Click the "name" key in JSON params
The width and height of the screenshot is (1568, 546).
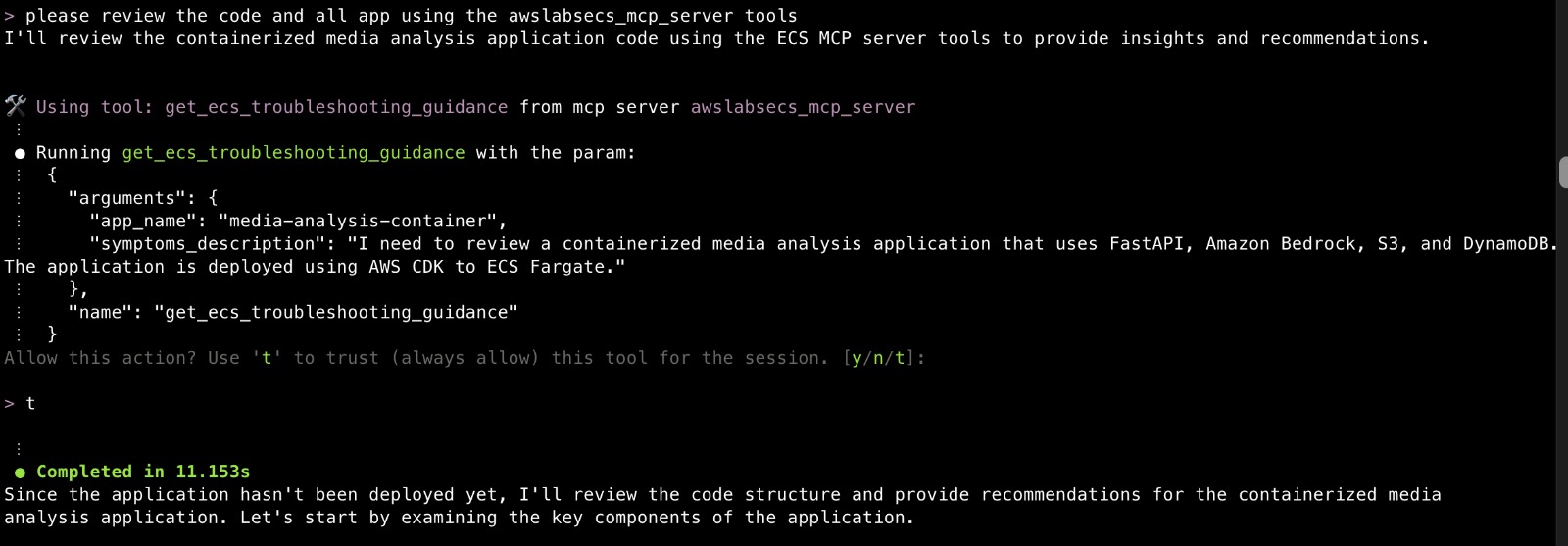(x=105, y=313)
